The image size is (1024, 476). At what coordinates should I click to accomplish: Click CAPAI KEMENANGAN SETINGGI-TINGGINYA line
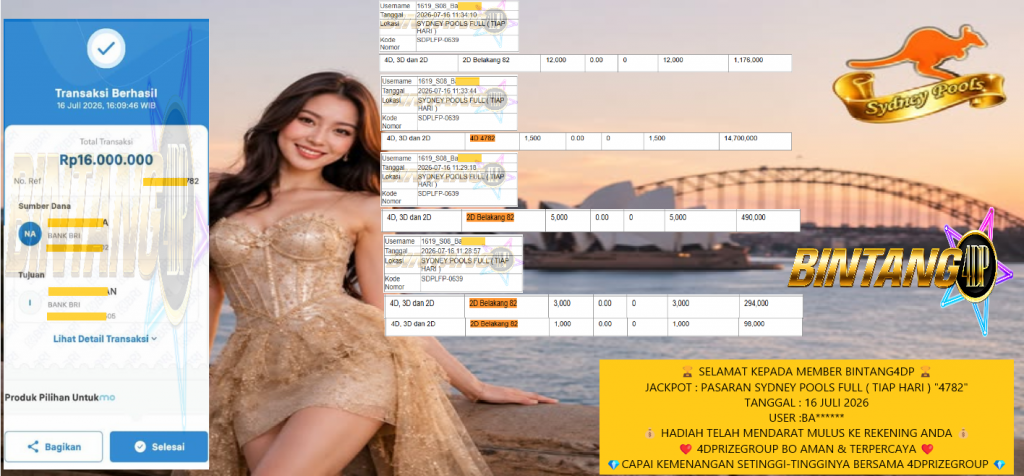click(x=807, y=464)
